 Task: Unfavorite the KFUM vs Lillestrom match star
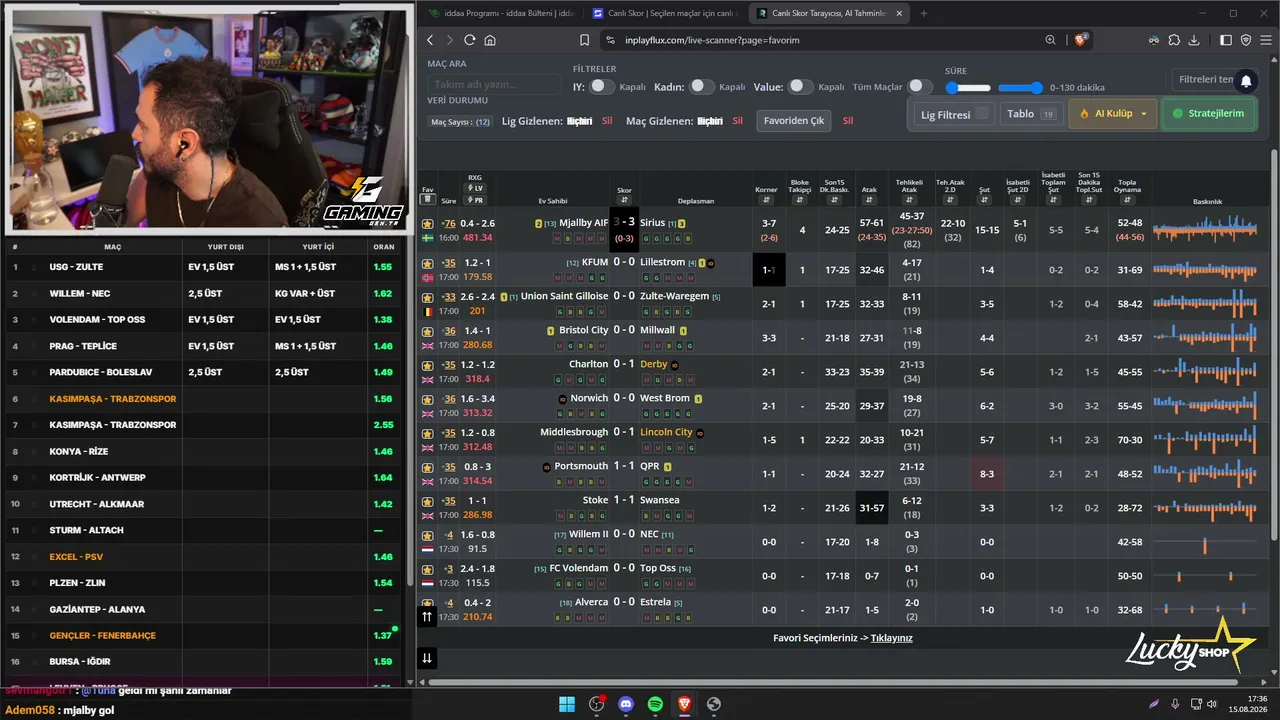(428, 263)
